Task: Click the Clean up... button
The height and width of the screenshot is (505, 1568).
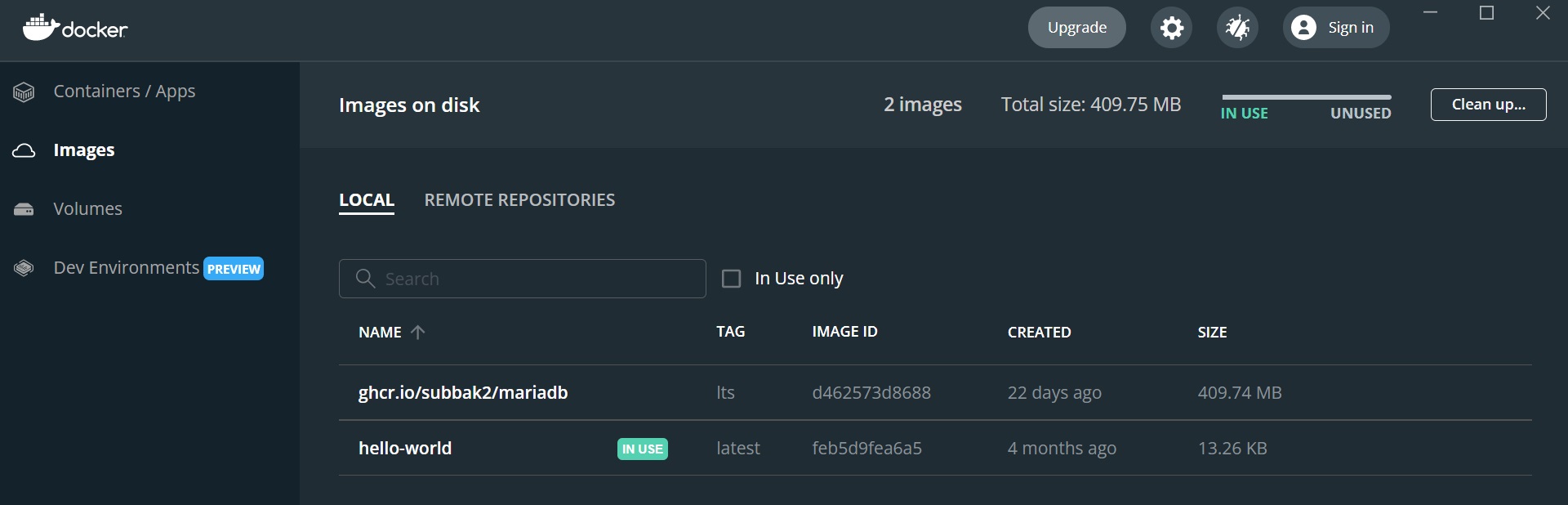Action: [x=1488, y=105]
